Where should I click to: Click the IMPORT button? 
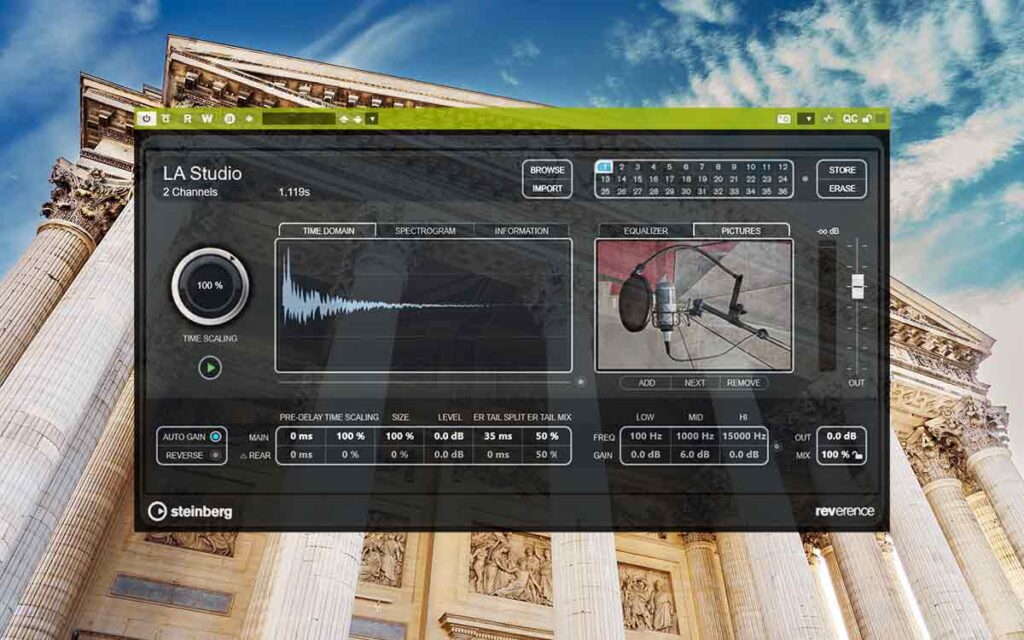[547, 188]
